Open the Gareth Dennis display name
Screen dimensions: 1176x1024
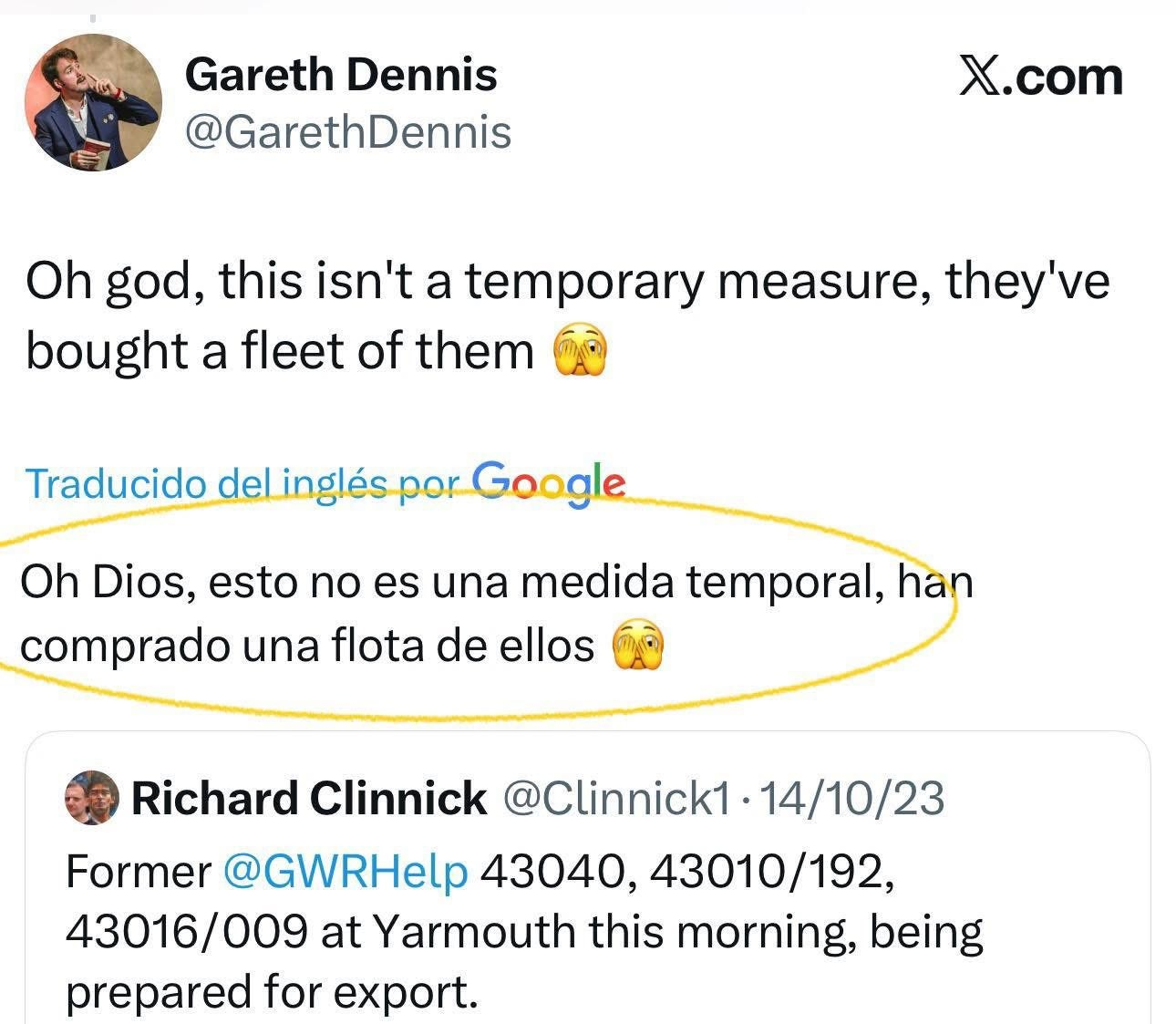click(341, 74)
